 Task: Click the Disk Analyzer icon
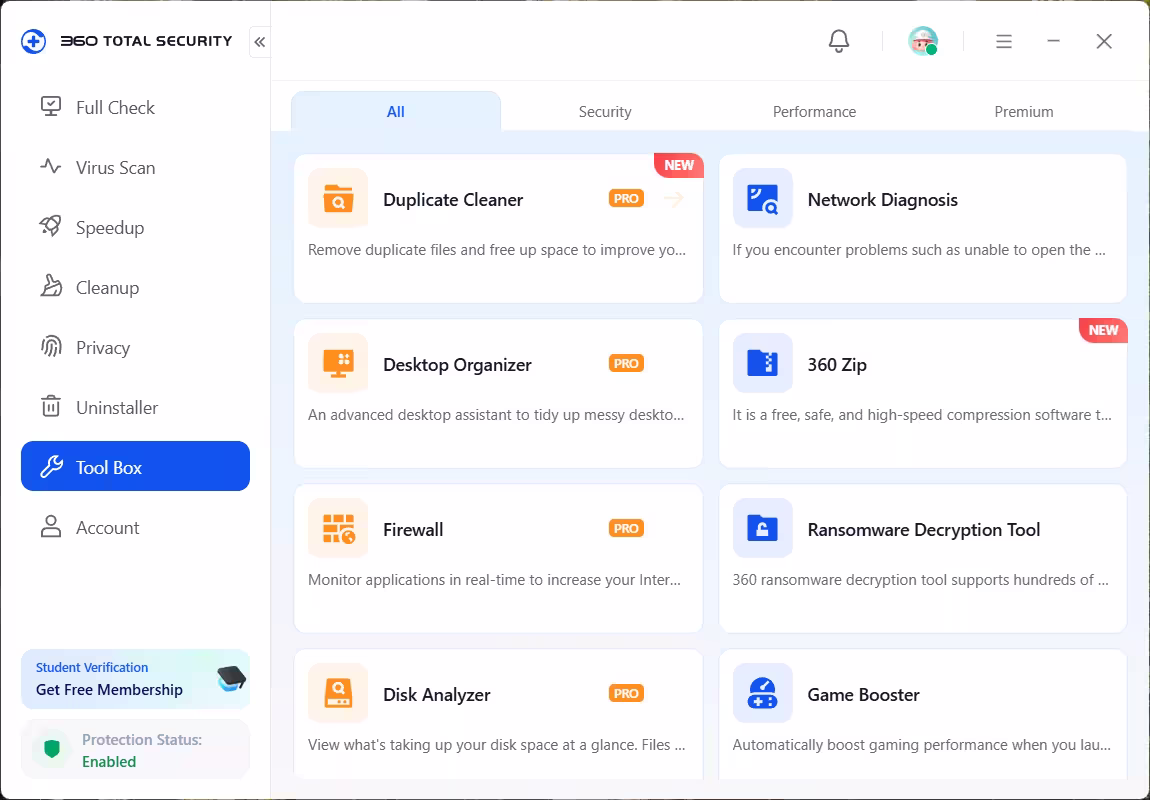coord(338,693)
